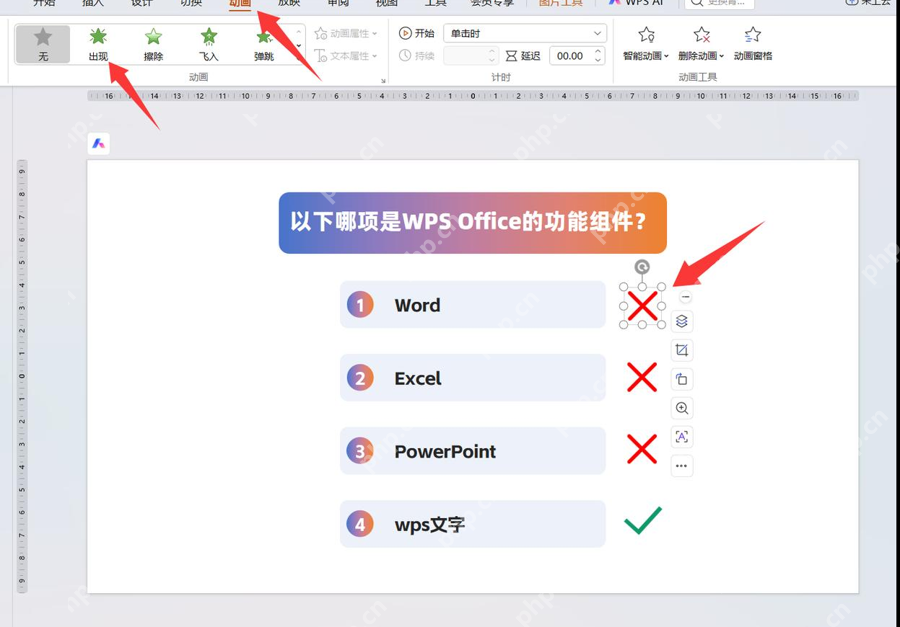The height and width of the screenshot is (627, 900).
Task: Click the rotate handle above the selected X
Action: point(642,267)
